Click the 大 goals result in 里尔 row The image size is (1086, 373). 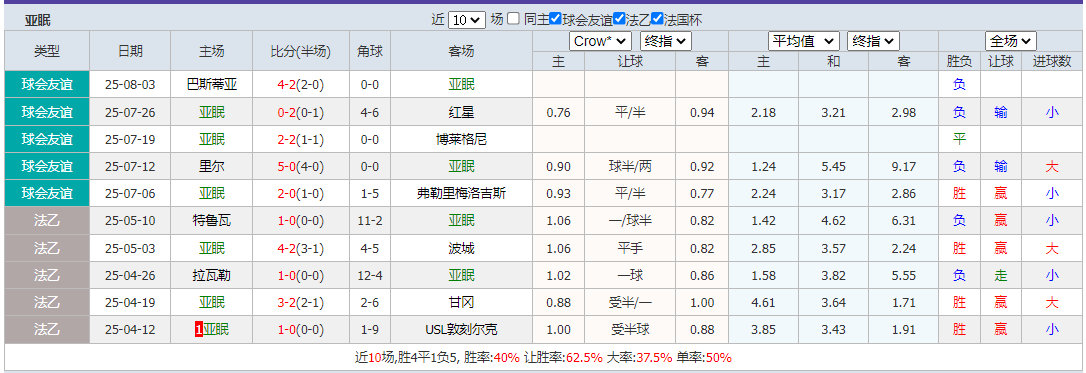tap(1053, 167)
